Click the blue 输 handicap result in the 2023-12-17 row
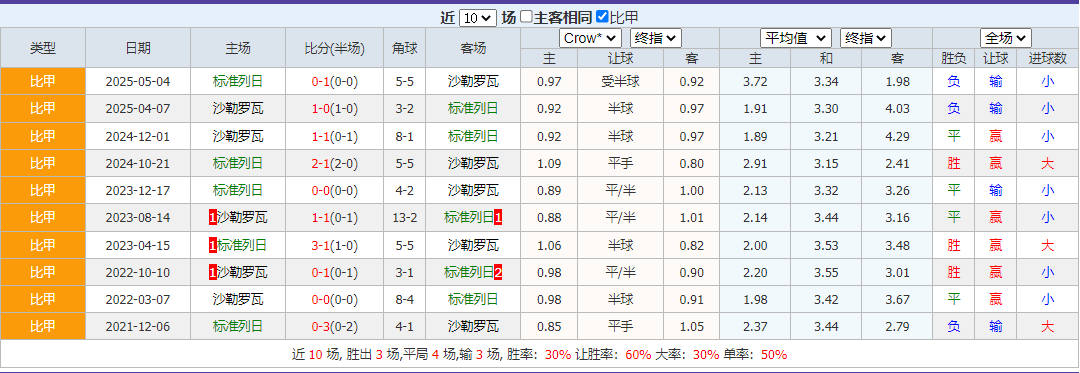 pos(996,191)
